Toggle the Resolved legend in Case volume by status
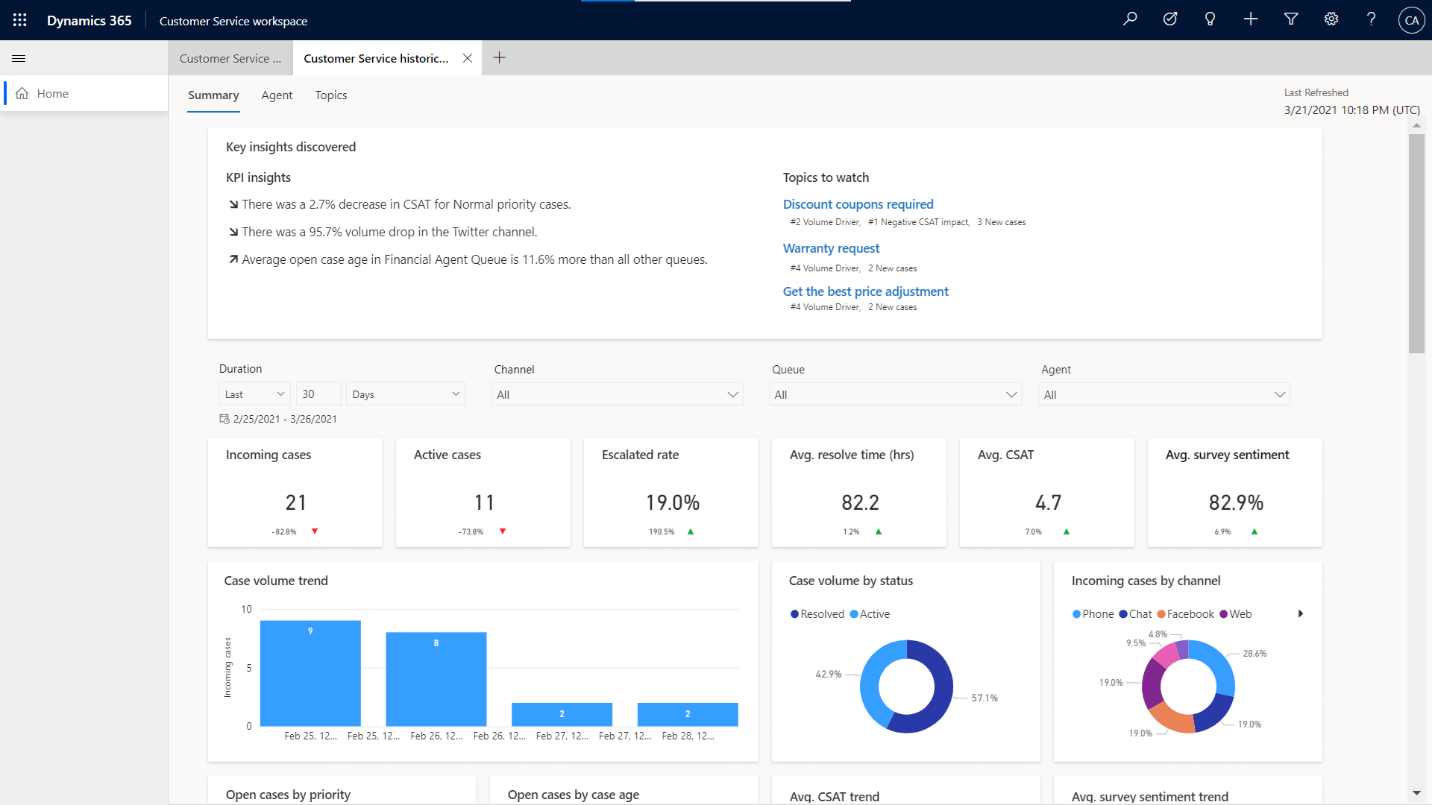1432x805 pixels. click(x=814, y=613)
